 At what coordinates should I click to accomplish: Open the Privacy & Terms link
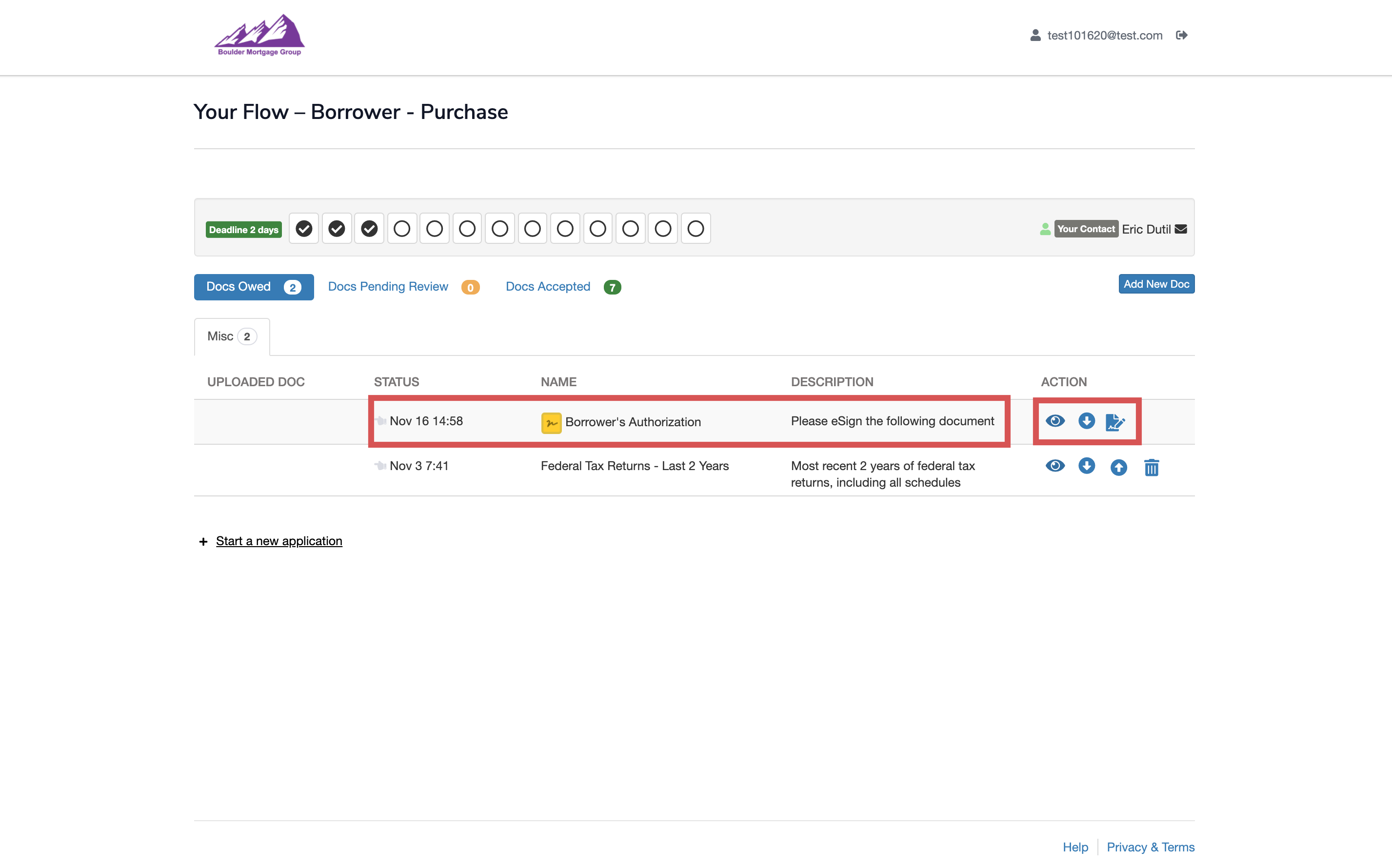pos(1151,847)
